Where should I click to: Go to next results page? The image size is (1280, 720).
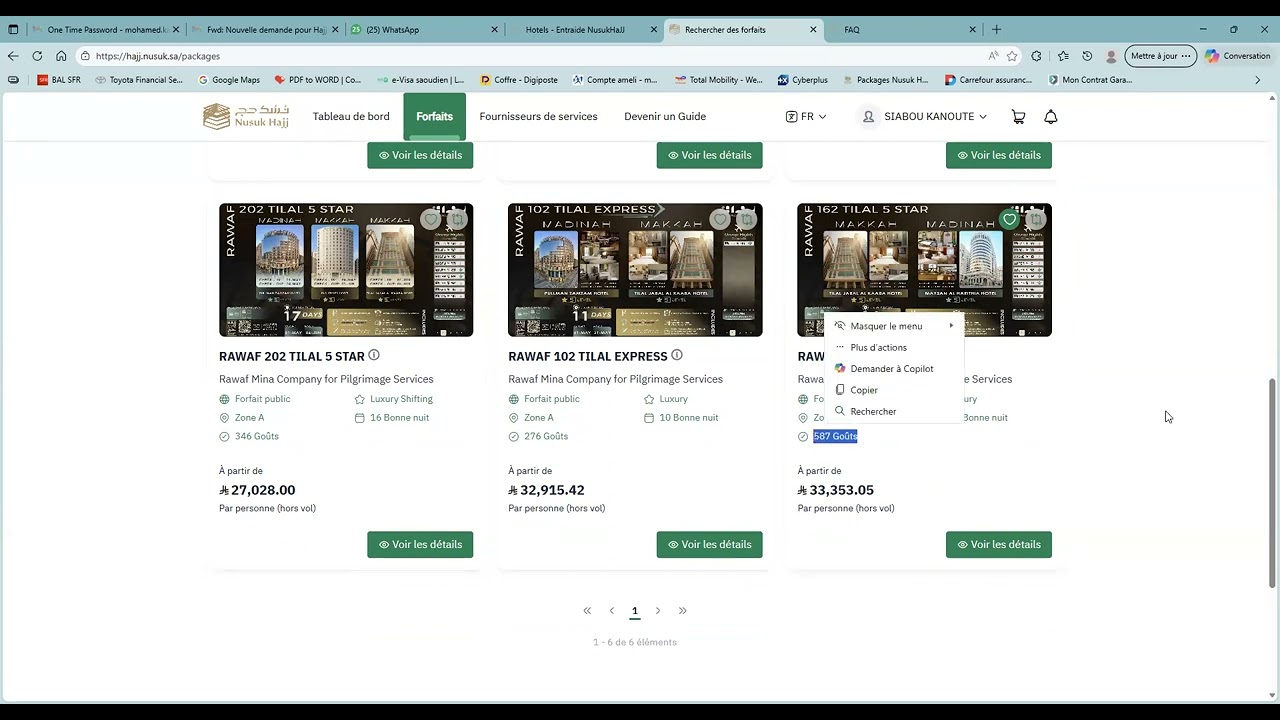click(x=658, y=611)
